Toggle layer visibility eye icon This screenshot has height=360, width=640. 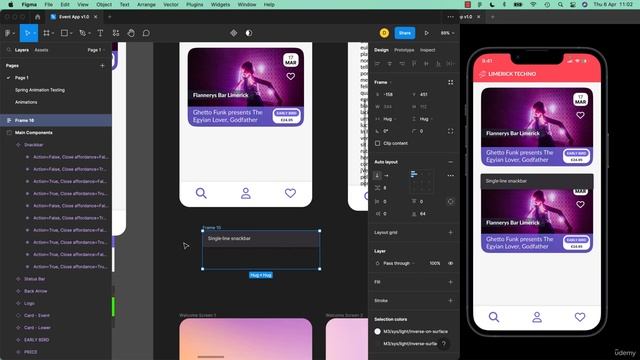point(451,263)
